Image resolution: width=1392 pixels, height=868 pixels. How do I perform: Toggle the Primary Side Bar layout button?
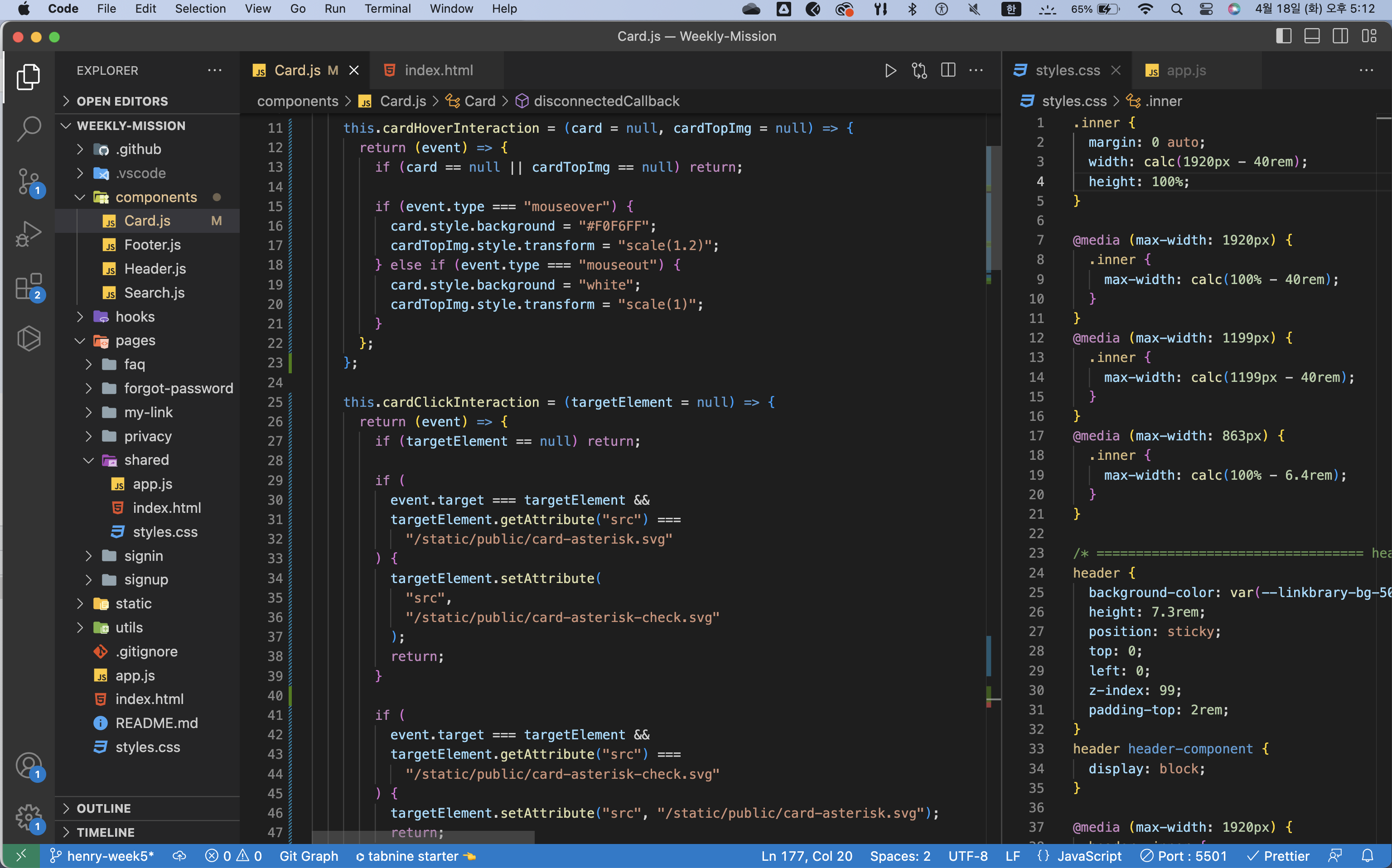1284,36
